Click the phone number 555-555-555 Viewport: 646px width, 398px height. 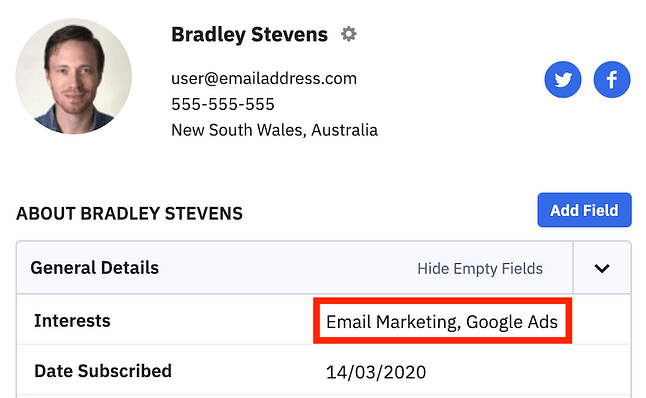click(223, 104)
